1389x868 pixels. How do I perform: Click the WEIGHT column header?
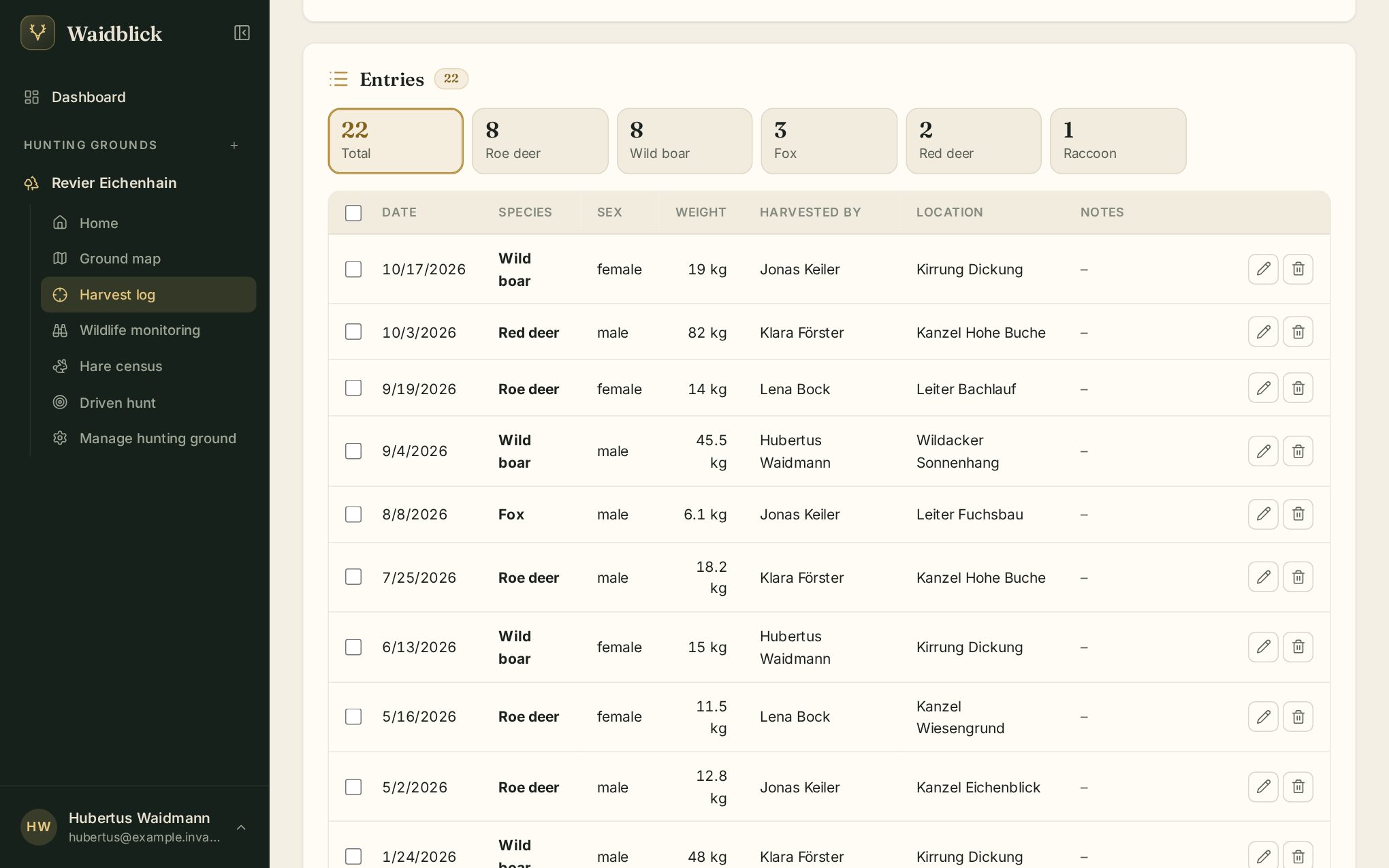(701, 212)
